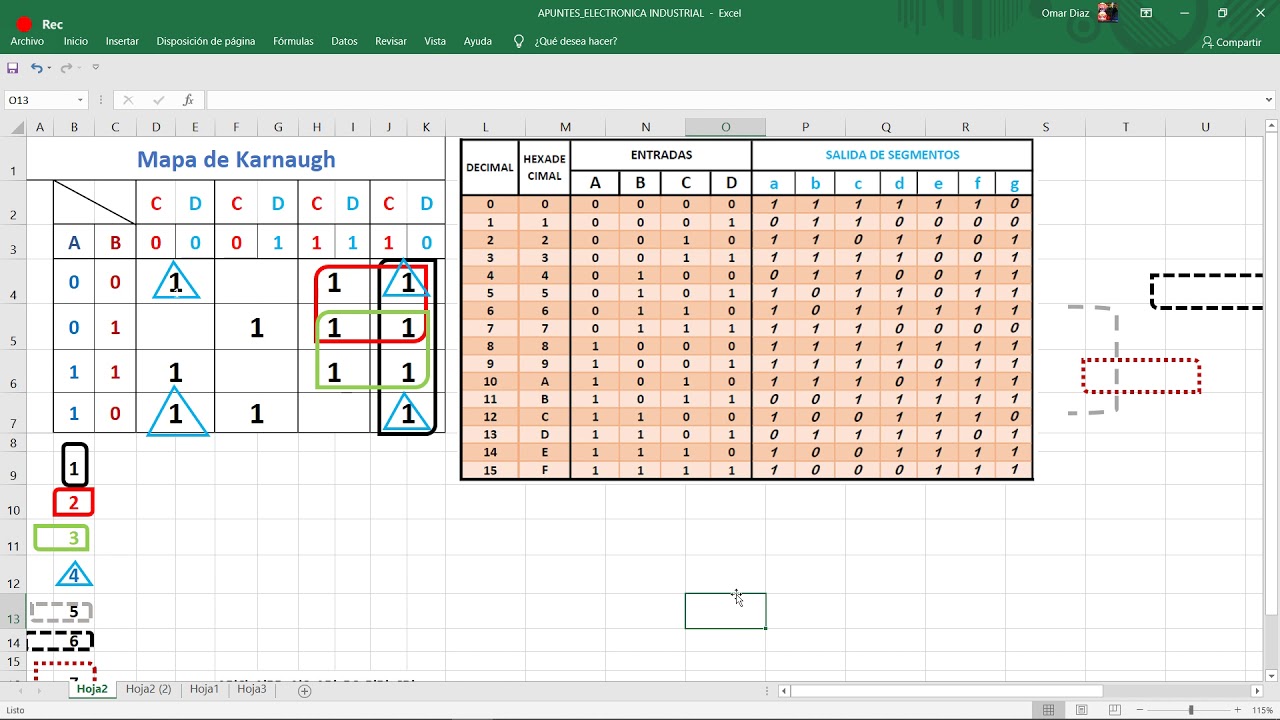Redo the last undone action
The height and width of the screenshot is (720, 1280).
[66, 68]
